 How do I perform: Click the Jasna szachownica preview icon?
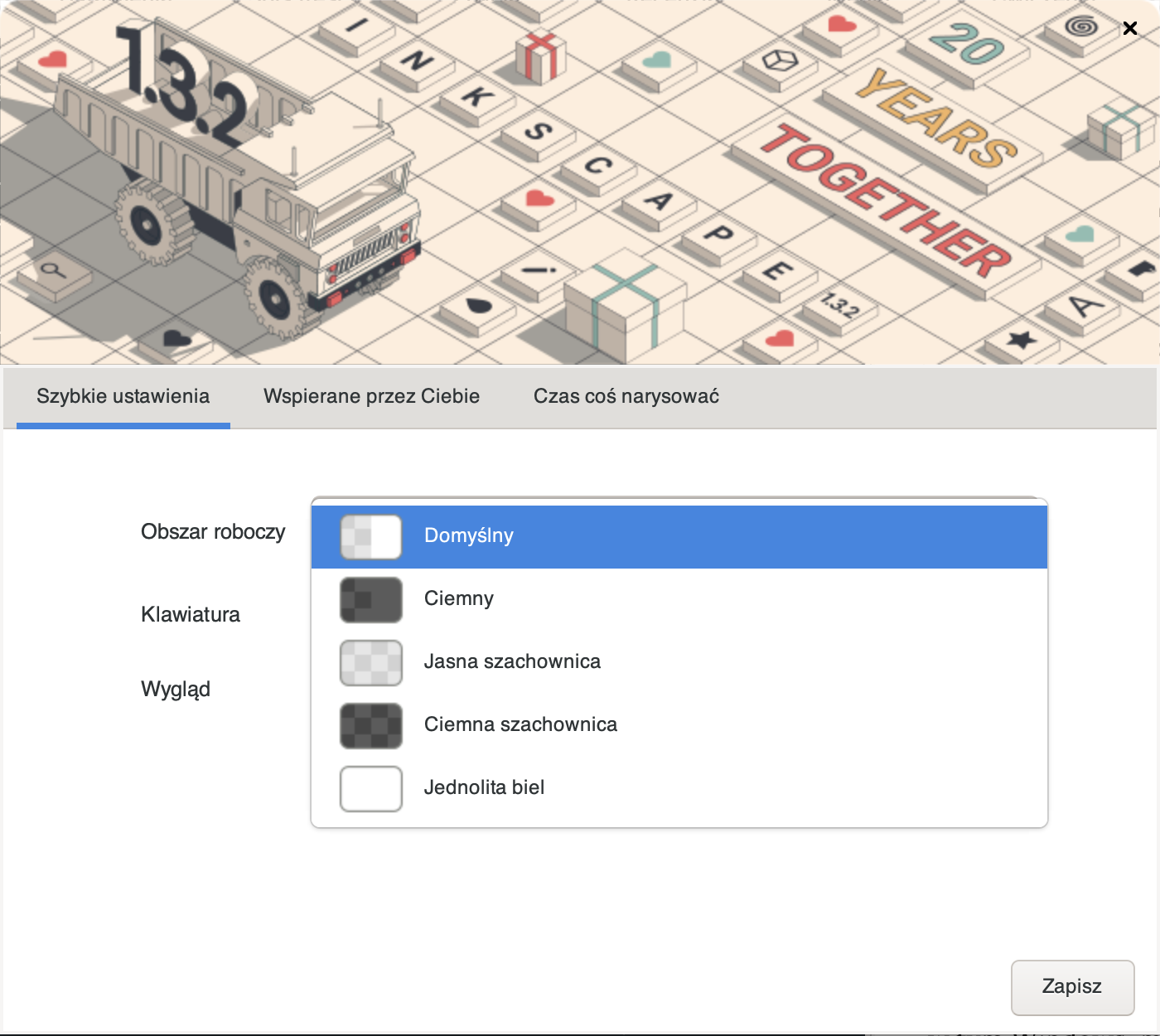pyautogui.click(x=370, y=662)
